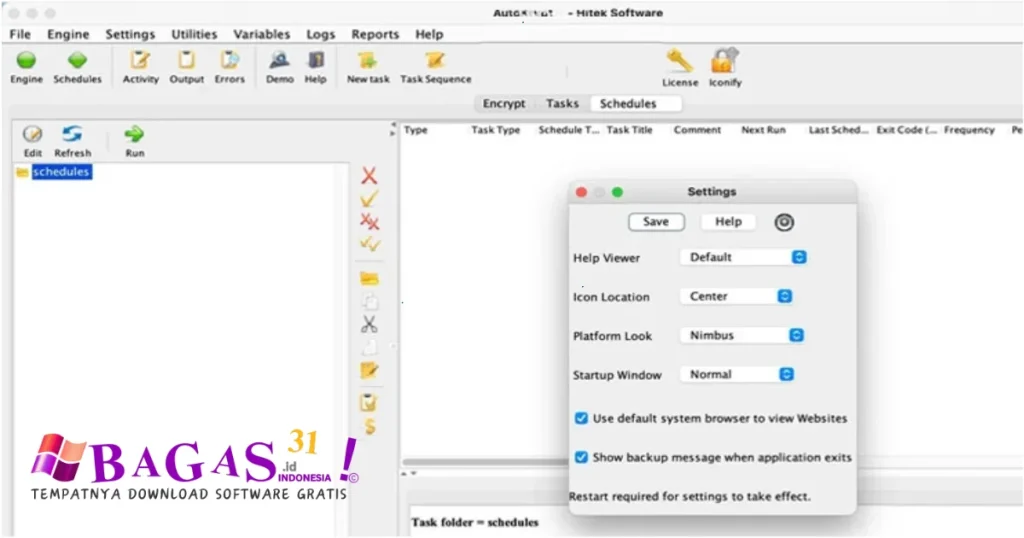Open the Errors log icon
This screenshot has height=538, width=1024.
tap(229, 60)
